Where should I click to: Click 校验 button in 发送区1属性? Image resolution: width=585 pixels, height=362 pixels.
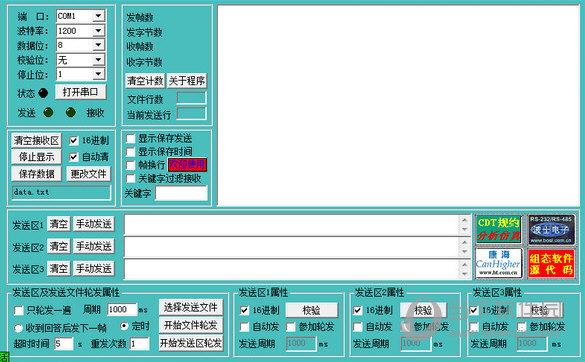click(x=312, y=310)
